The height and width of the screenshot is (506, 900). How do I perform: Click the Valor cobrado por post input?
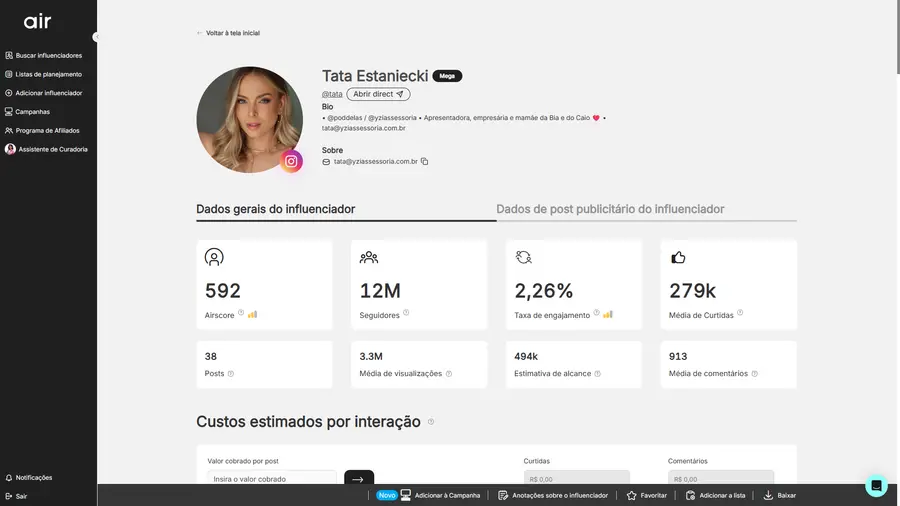click(x=272, y=478)
